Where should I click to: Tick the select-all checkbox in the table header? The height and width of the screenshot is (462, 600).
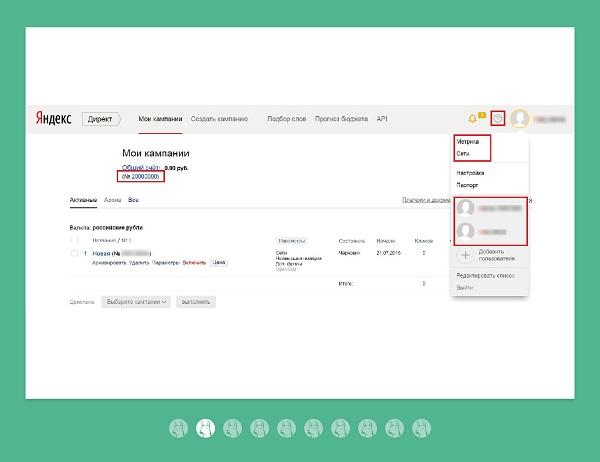pos(74,240)
